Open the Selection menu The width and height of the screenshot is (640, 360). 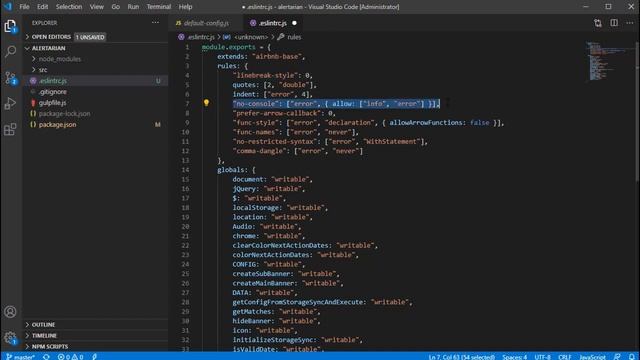pyautogui.click(x=69, y=7)
